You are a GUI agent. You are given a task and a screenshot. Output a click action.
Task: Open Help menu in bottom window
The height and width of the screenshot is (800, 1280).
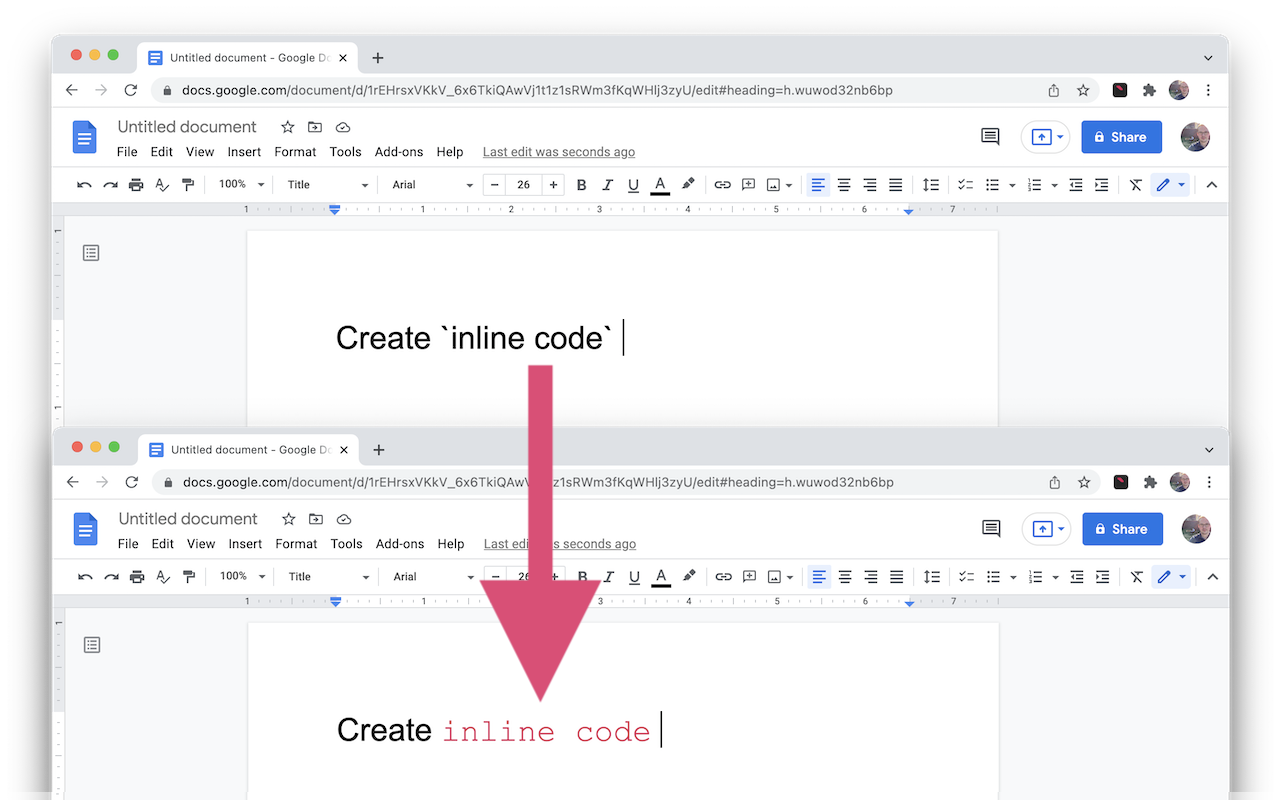click(451, 544)
